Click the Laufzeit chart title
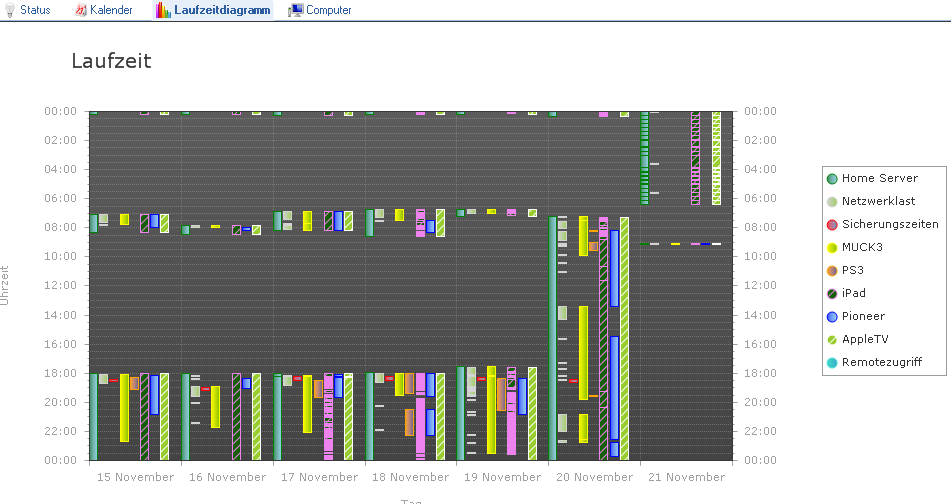 pos(111,61)
